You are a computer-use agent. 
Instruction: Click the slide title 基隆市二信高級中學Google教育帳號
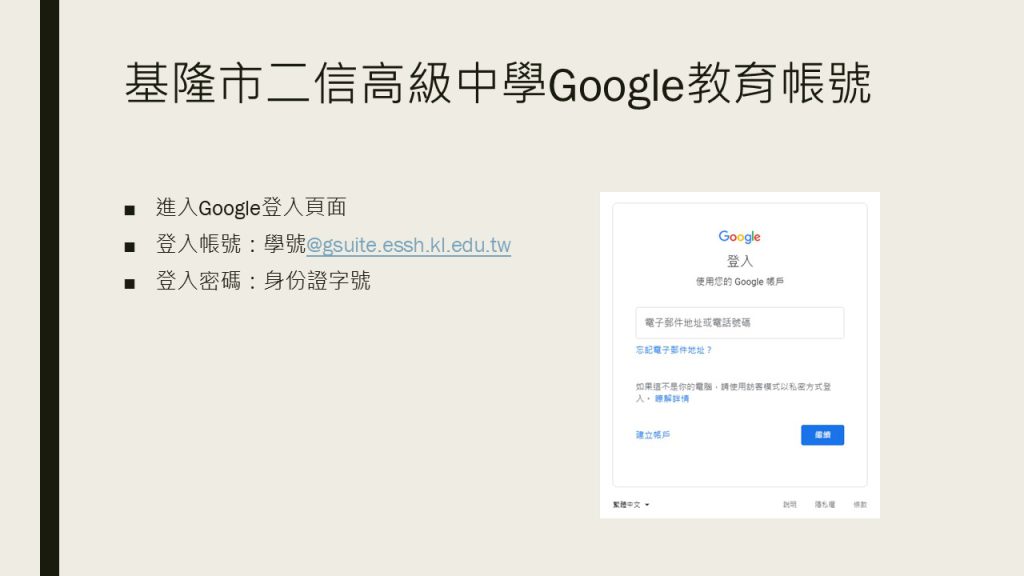click(498, 84)
